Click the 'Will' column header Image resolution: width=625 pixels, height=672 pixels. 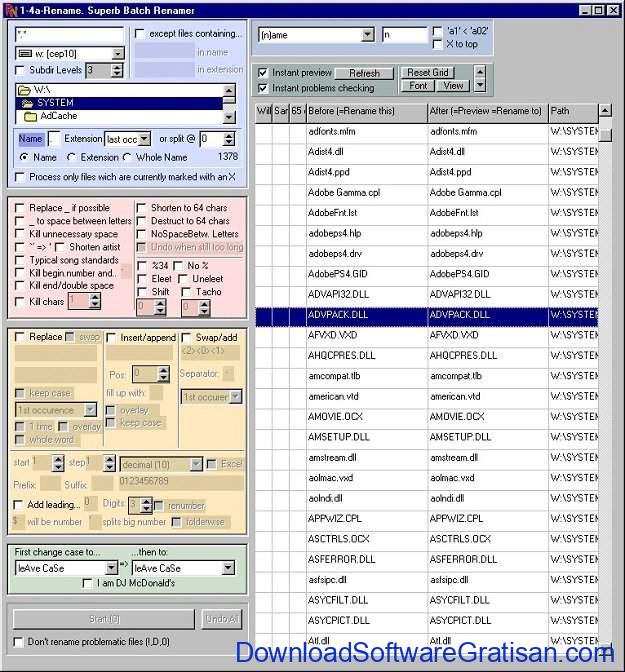click(264, 111)
